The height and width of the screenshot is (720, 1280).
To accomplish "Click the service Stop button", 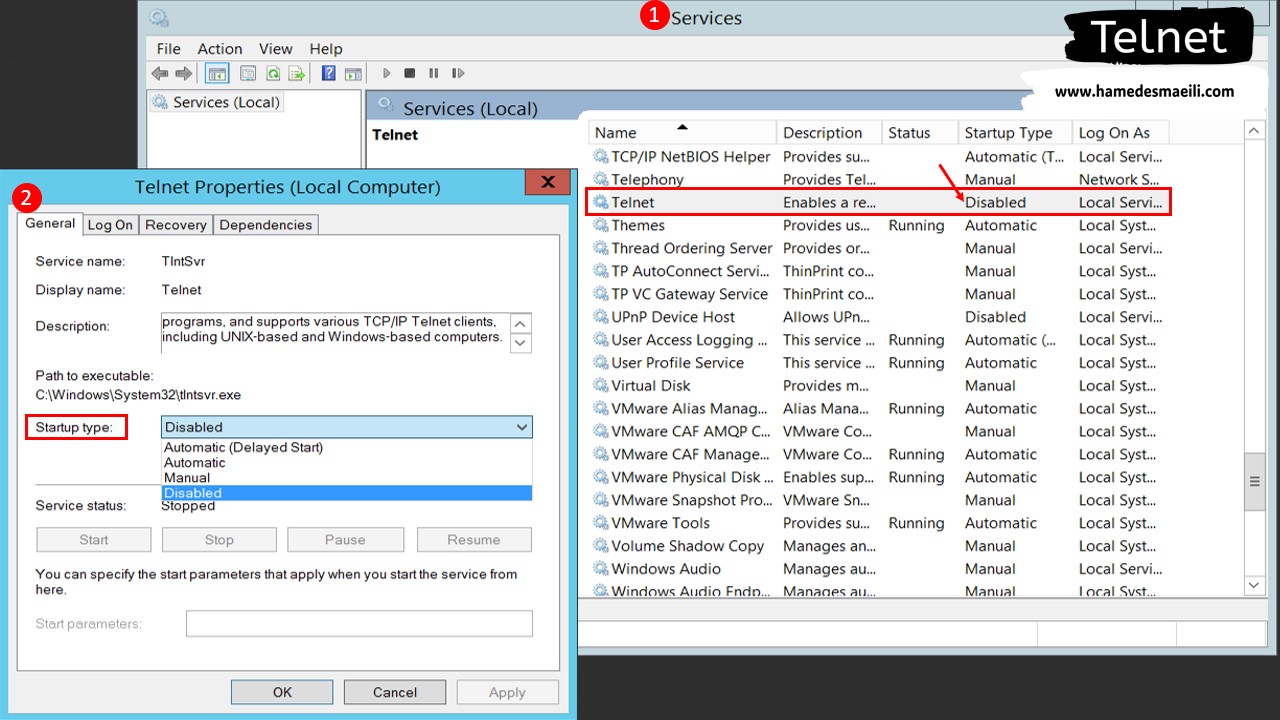I will [219, 540].
